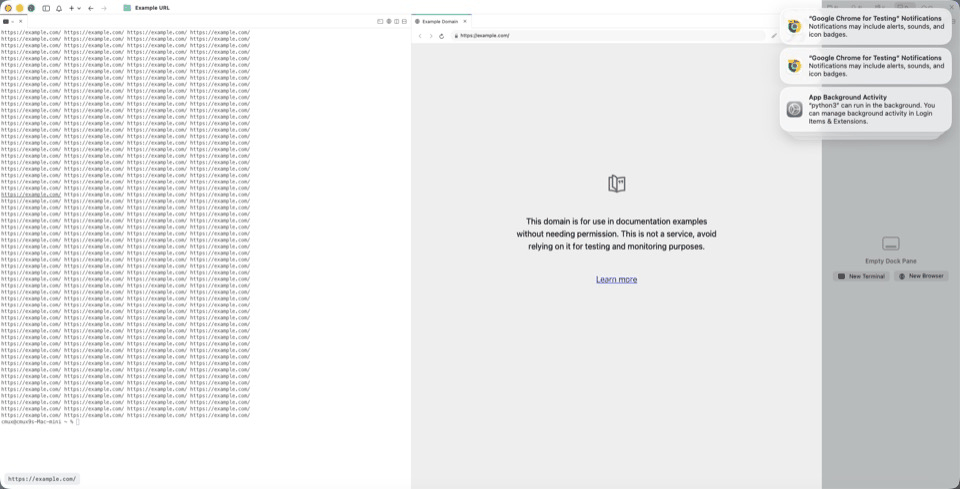
Task: Click the New Terminal button in dock pane
Action: tap(861, 277)
